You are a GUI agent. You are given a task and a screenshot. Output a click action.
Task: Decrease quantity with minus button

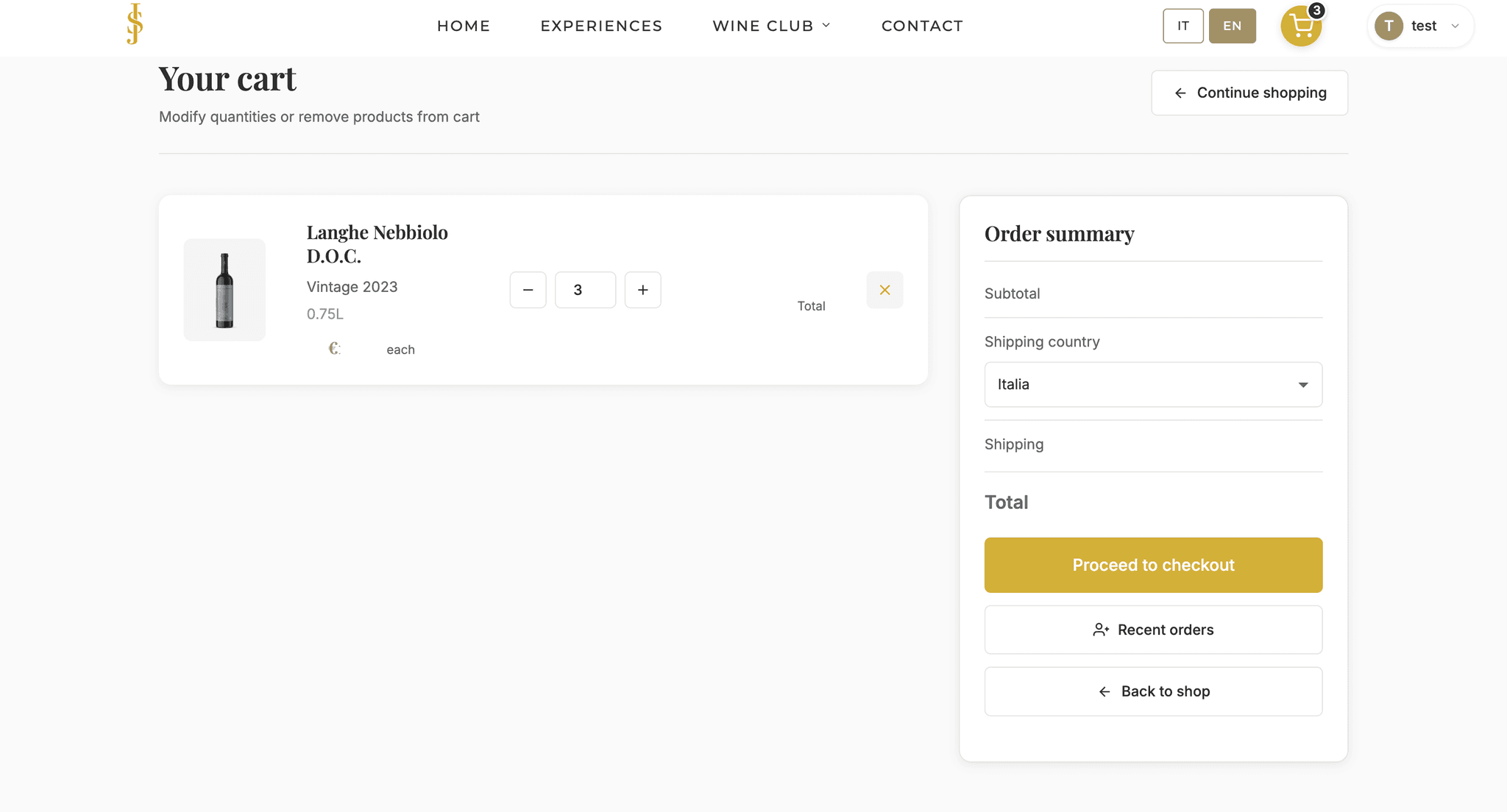click(x=528, y=290)
